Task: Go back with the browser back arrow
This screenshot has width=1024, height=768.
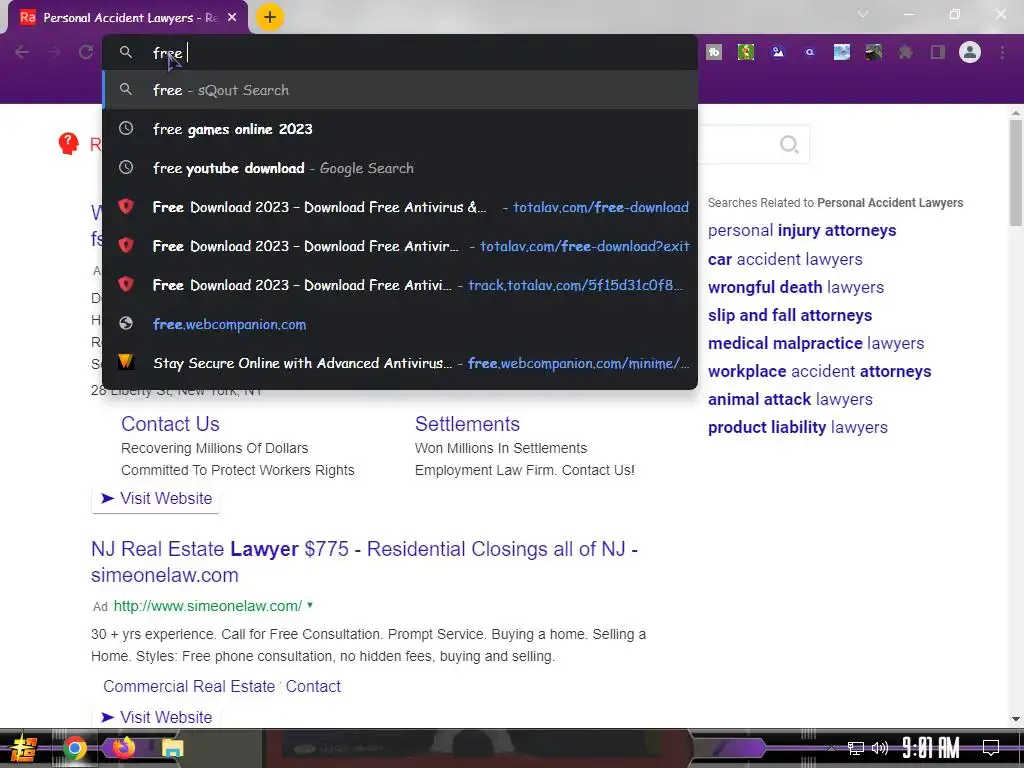Action: [x=22, y=52]
